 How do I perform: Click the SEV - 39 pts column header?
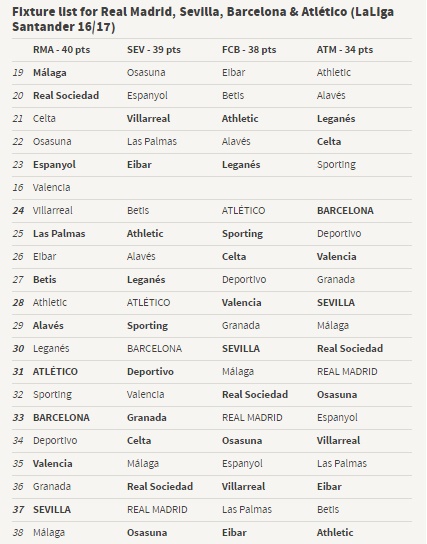coord(154,50)
